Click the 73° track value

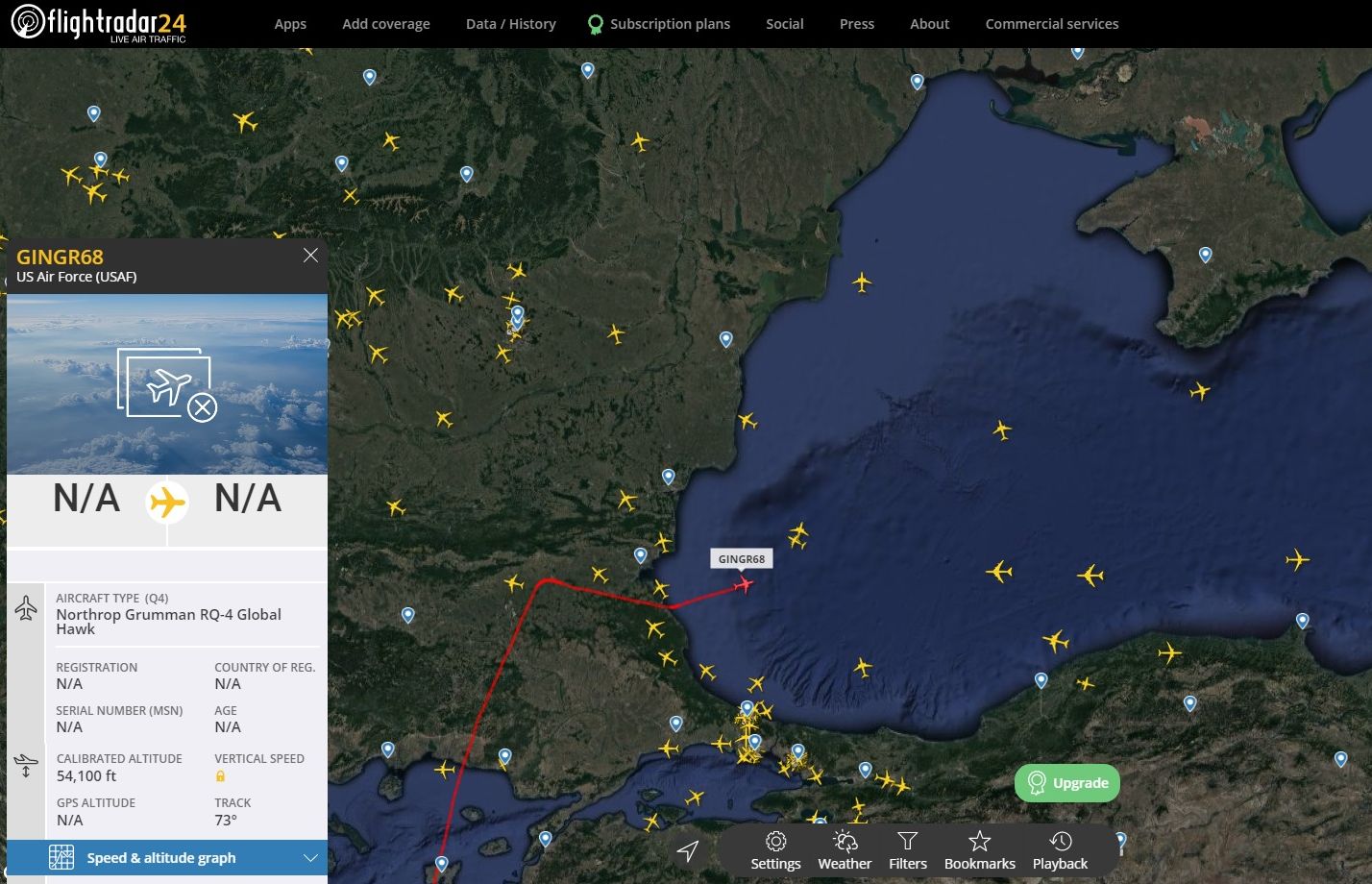coord(226,820)
